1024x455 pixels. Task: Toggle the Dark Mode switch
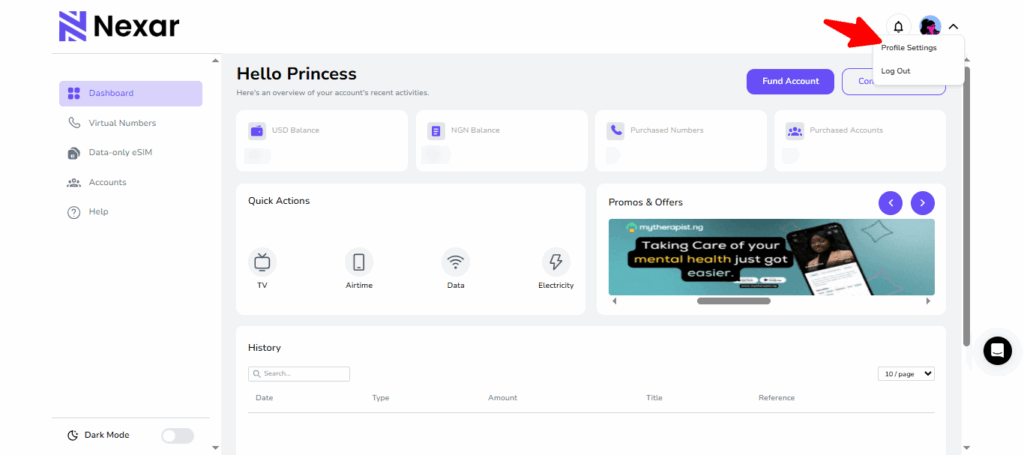pyautogui.click(x=177, y=435)
